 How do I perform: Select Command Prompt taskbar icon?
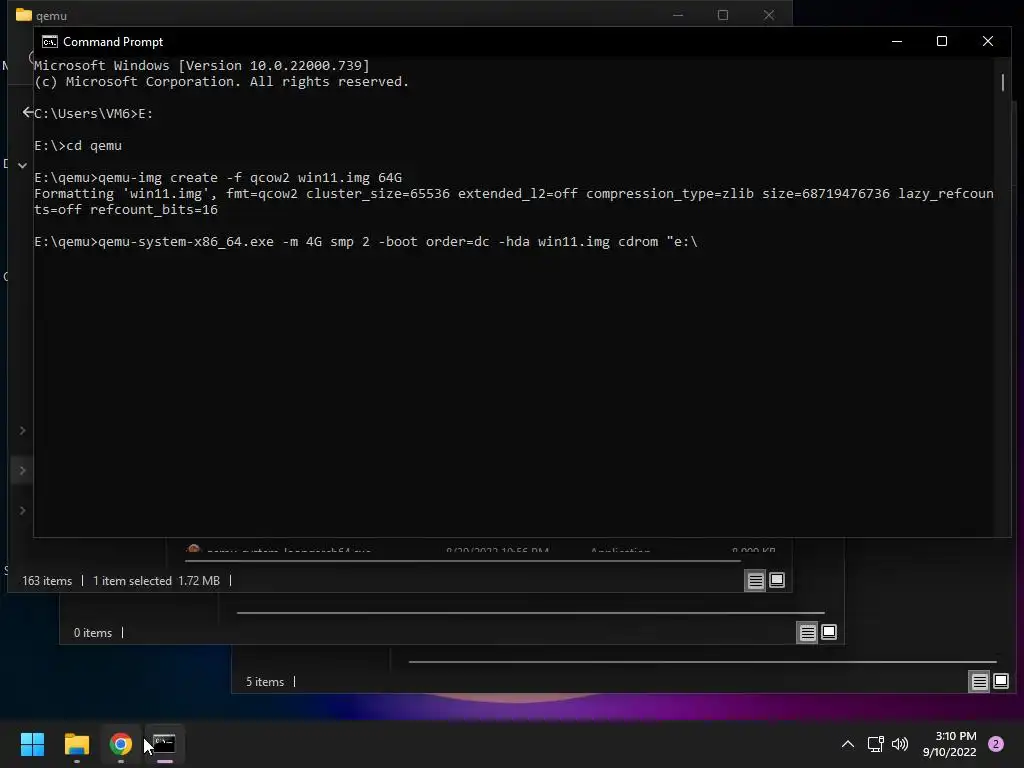pos(165,744)
